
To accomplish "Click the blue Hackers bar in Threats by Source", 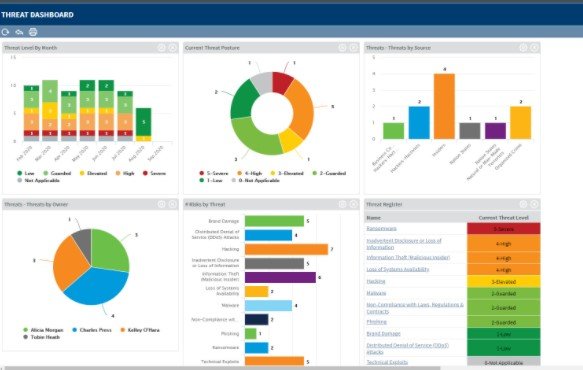I will coord(419,123).
